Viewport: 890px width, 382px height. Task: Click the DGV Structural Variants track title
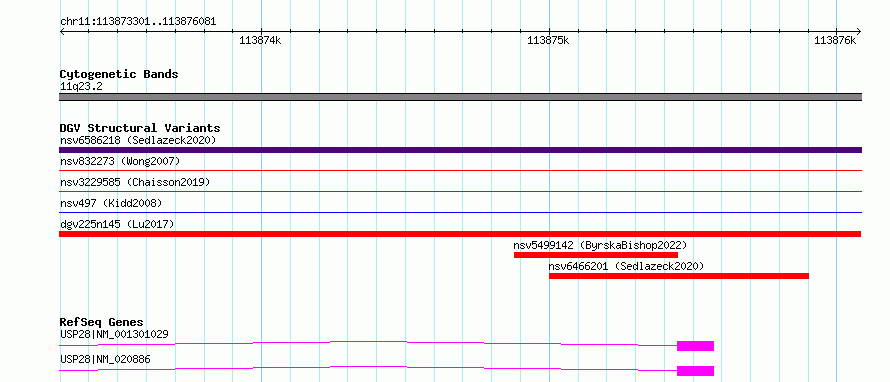(140, 128)
